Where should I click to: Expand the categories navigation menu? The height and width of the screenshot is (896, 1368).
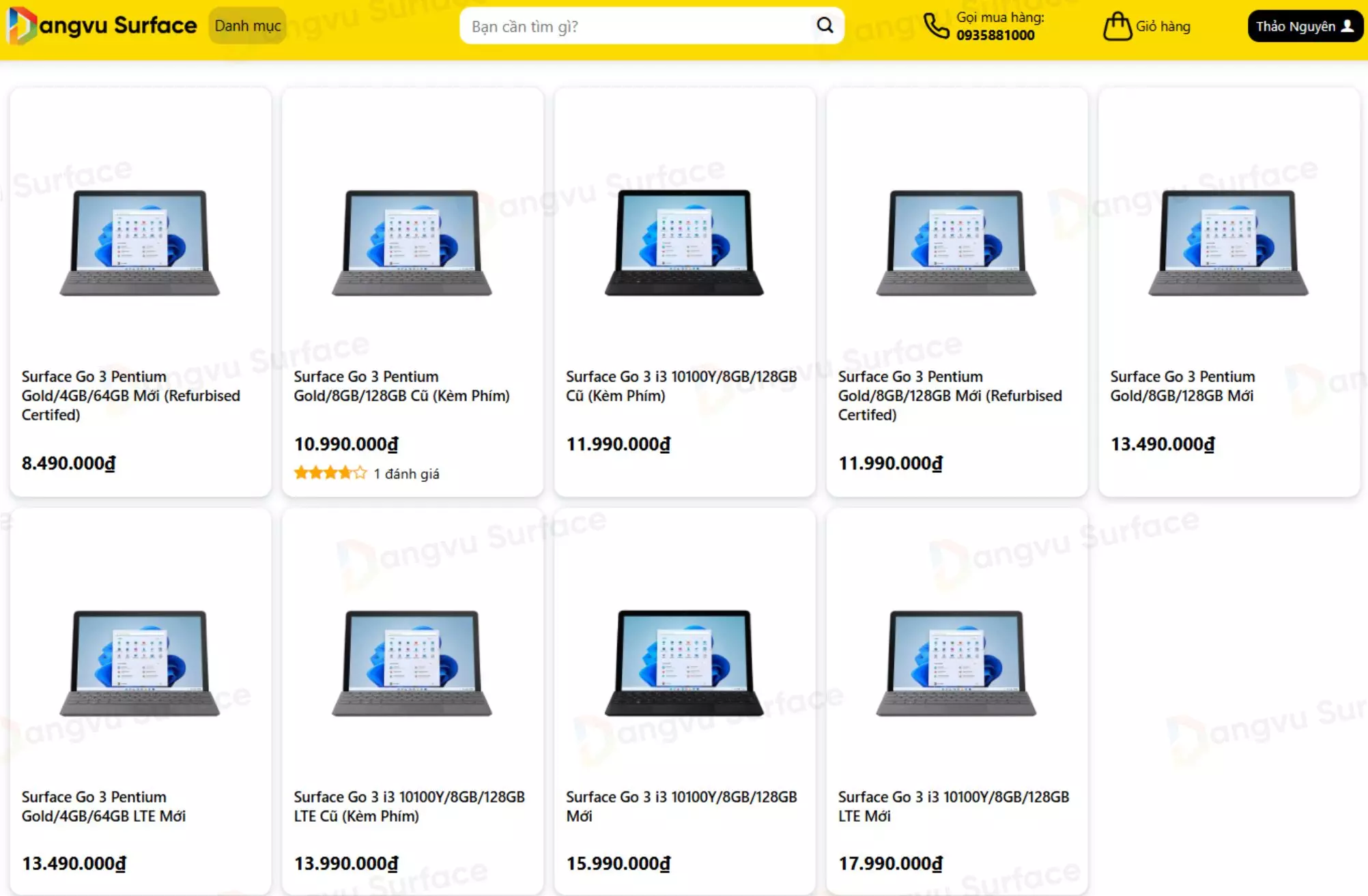pyautogui.click(x=247, y=26)
